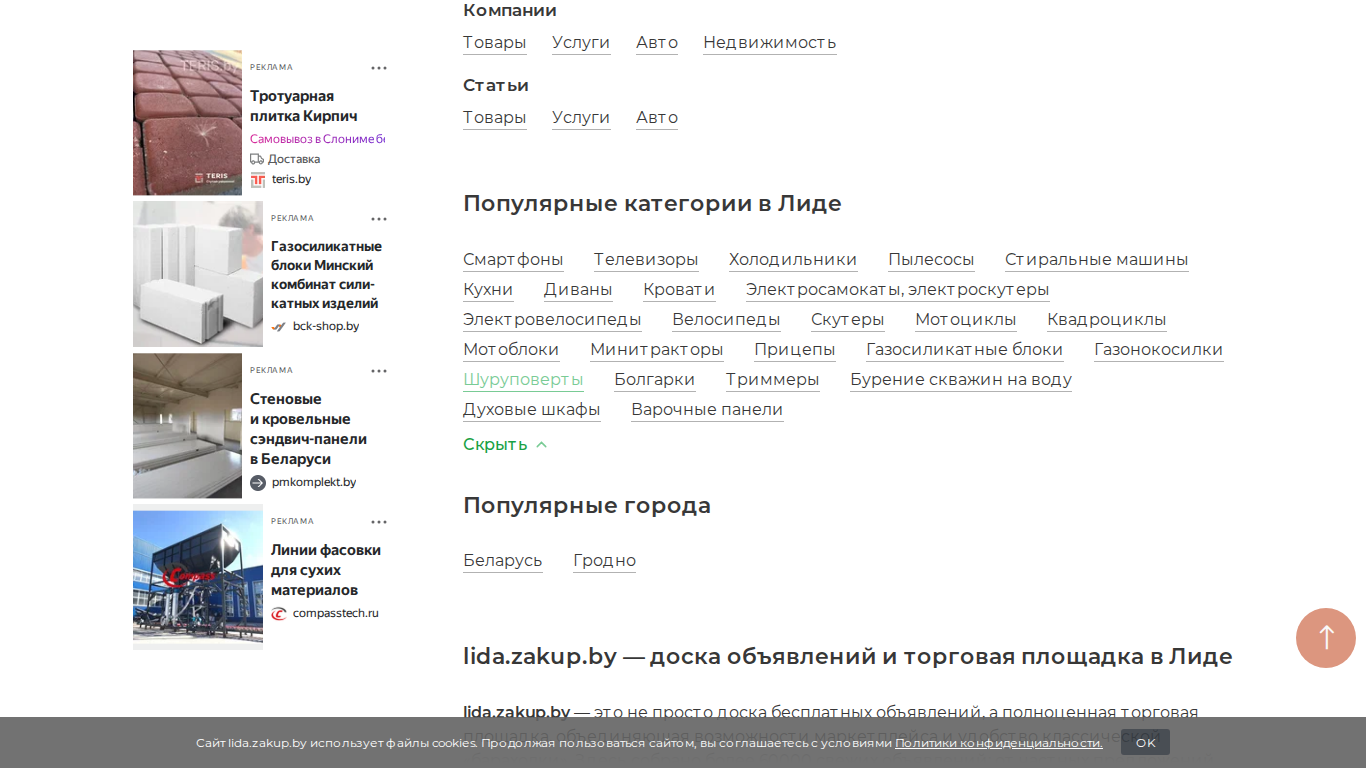1366x768 pixels.
Task: Open Шуруповерты category
Action: pos(523,380)
